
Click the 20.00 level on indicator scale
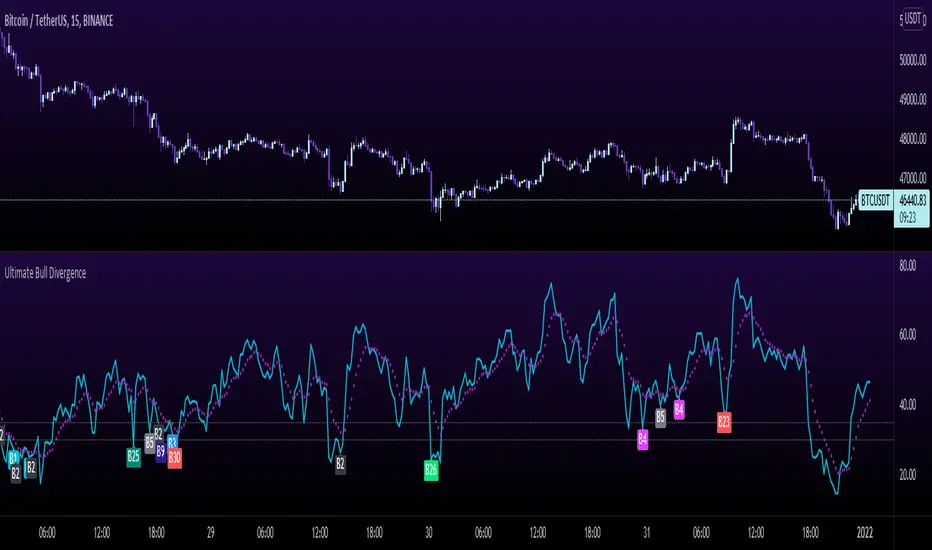[x=907, y=474]
